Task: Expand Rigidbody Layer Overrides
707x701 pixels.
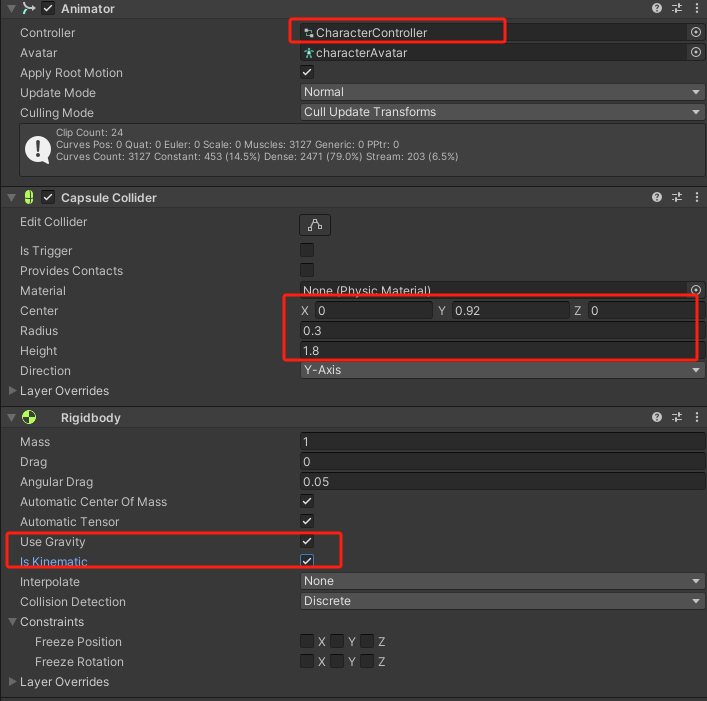Action: click(12, 681)
